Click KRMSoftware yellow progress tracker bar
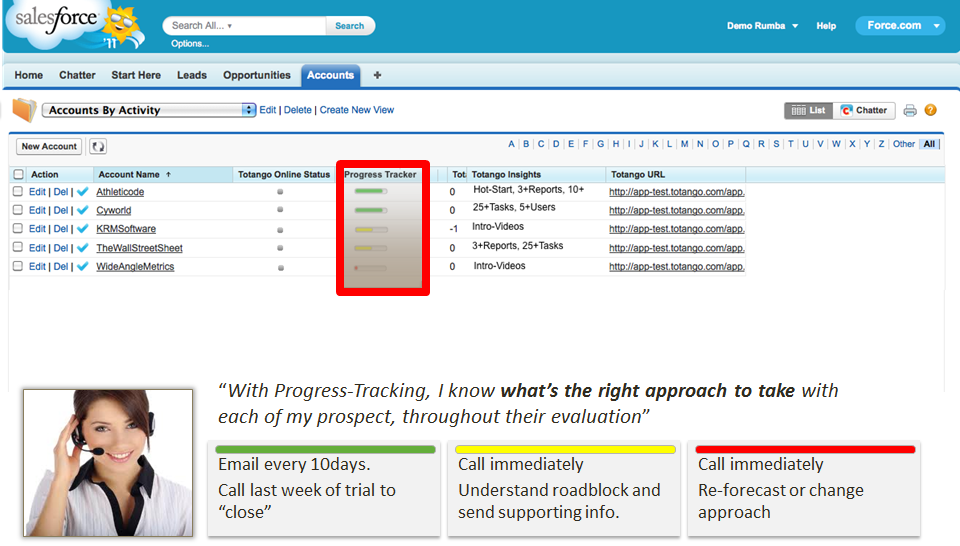The height and width of the screenshot is (546, 960). click(371, 230)
